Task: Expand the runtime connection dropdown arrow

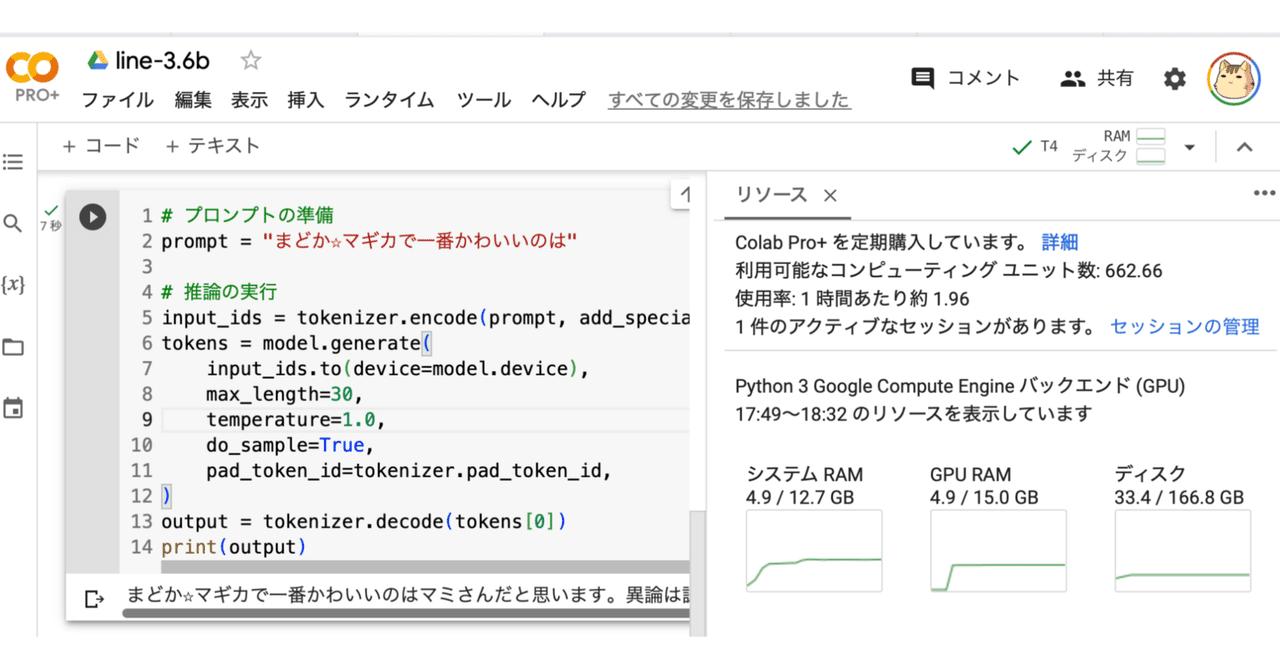Action: click(1189, 148)
